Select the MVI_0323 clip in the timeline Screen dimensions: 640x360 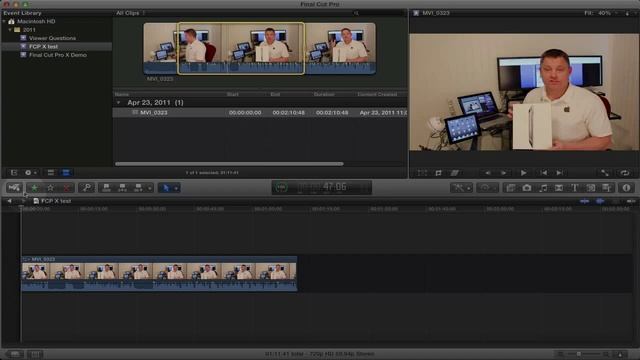click(159, 273)
